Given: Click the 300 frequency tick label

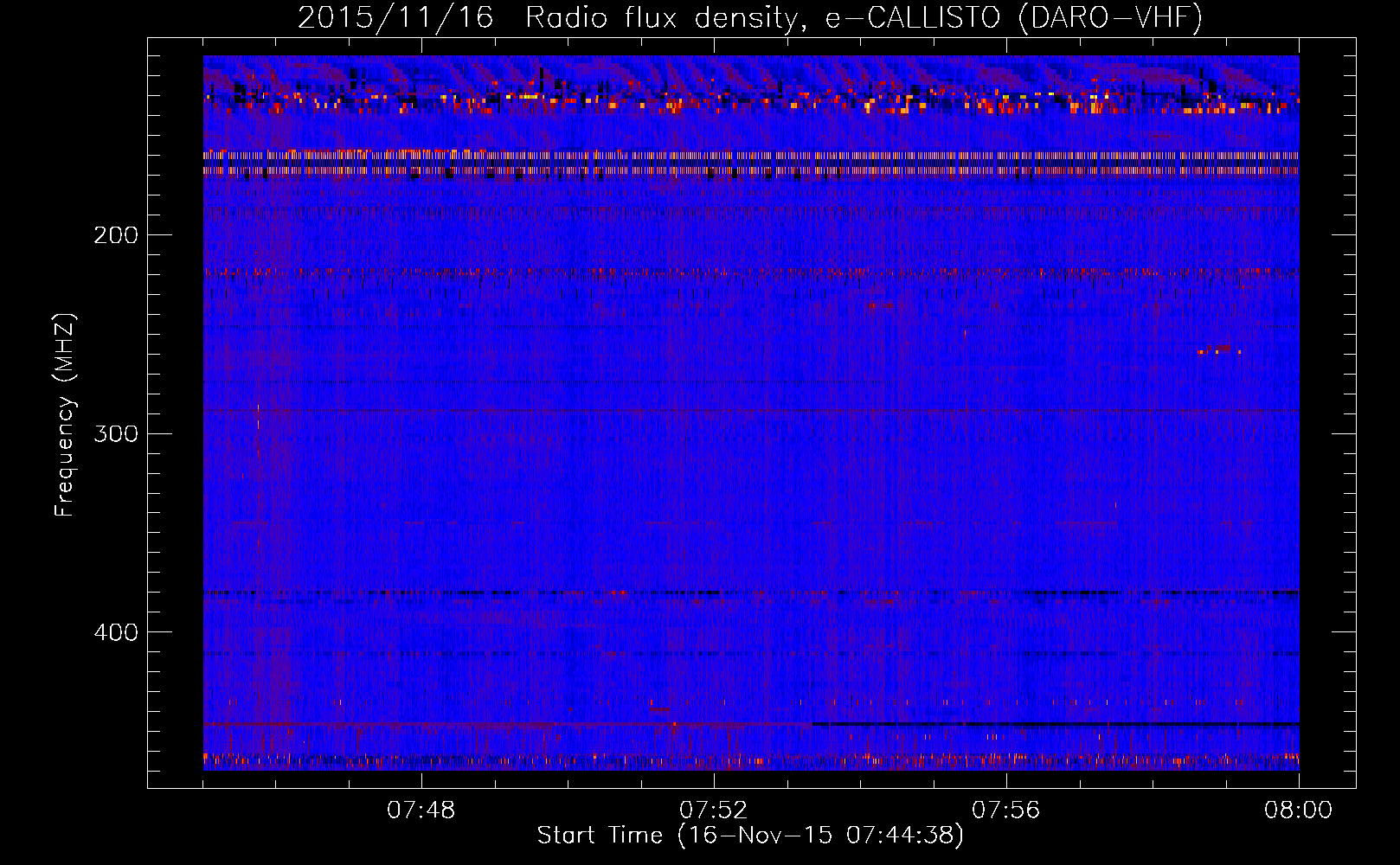Looking at the screenshot, I should click(x=116, y=433).
